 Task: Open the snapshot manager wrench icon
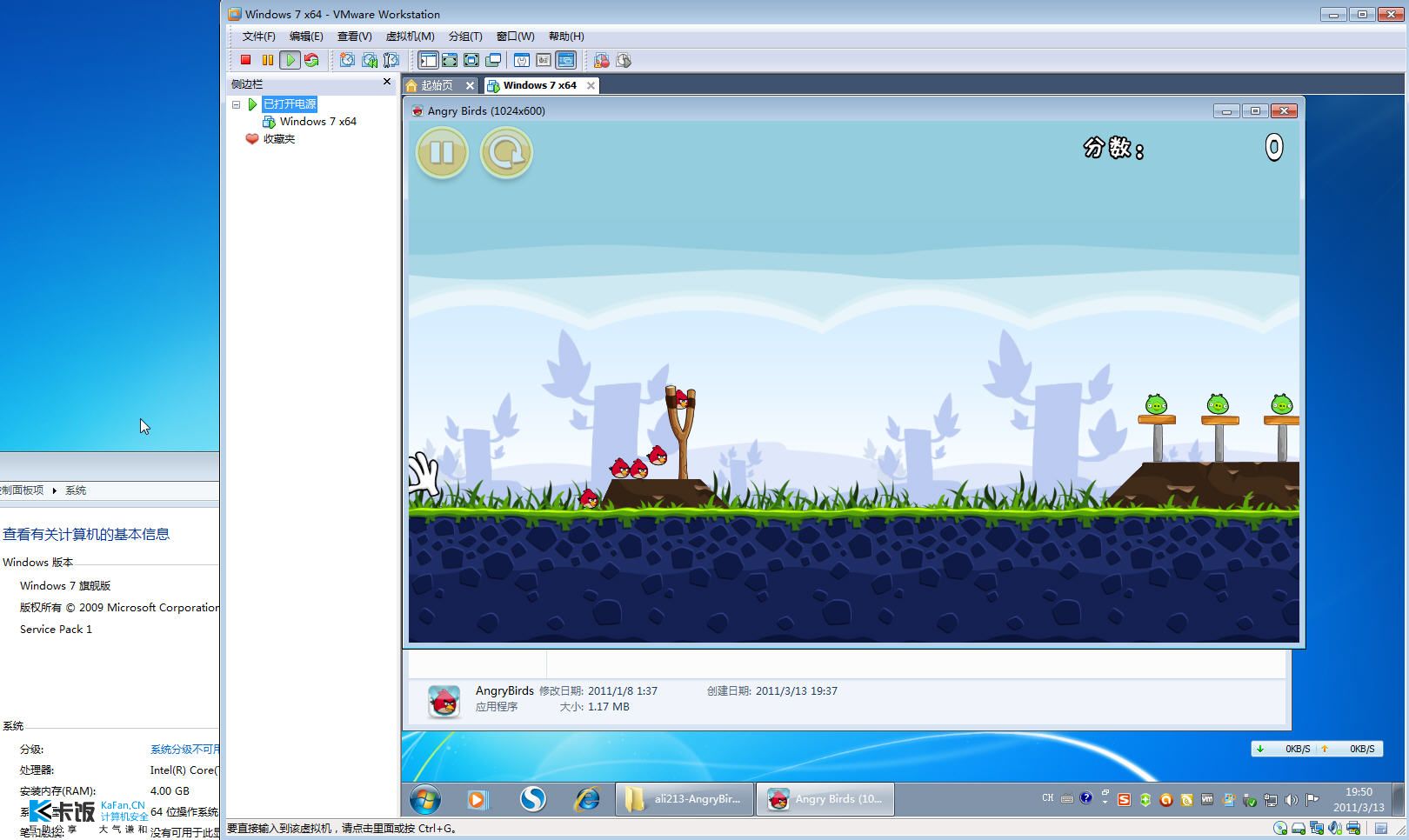pos(391,60)
